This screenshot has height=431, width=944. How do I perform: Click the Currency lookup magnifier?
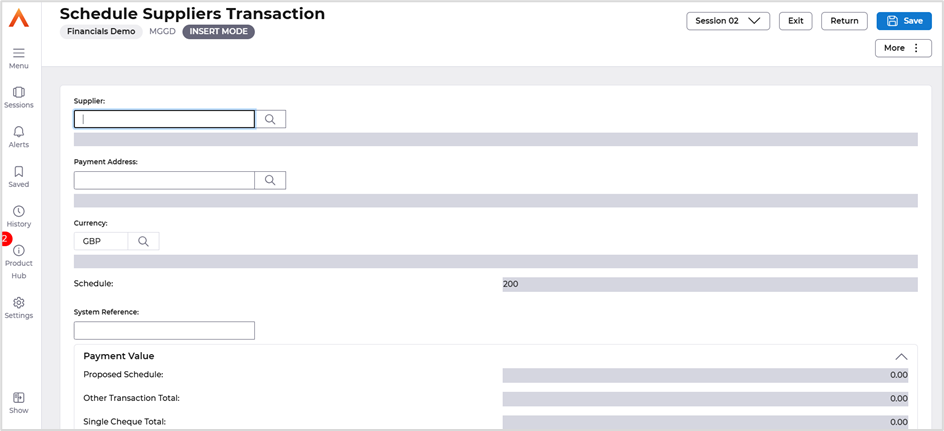143,241
